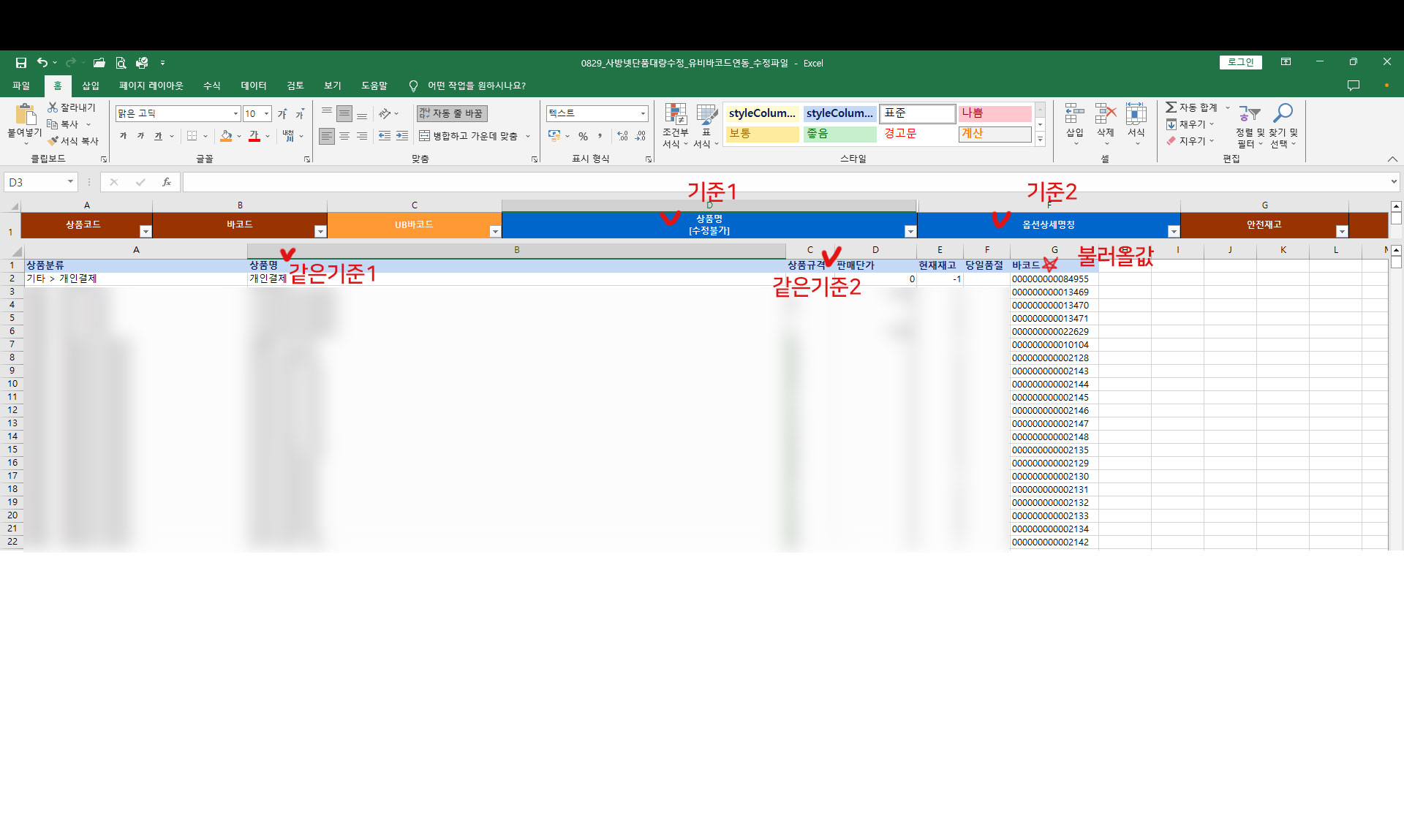Image resolution: width=1404 pixels, height=840 pixels.
Task: Increase decimal places
Action: pos(622,136)
